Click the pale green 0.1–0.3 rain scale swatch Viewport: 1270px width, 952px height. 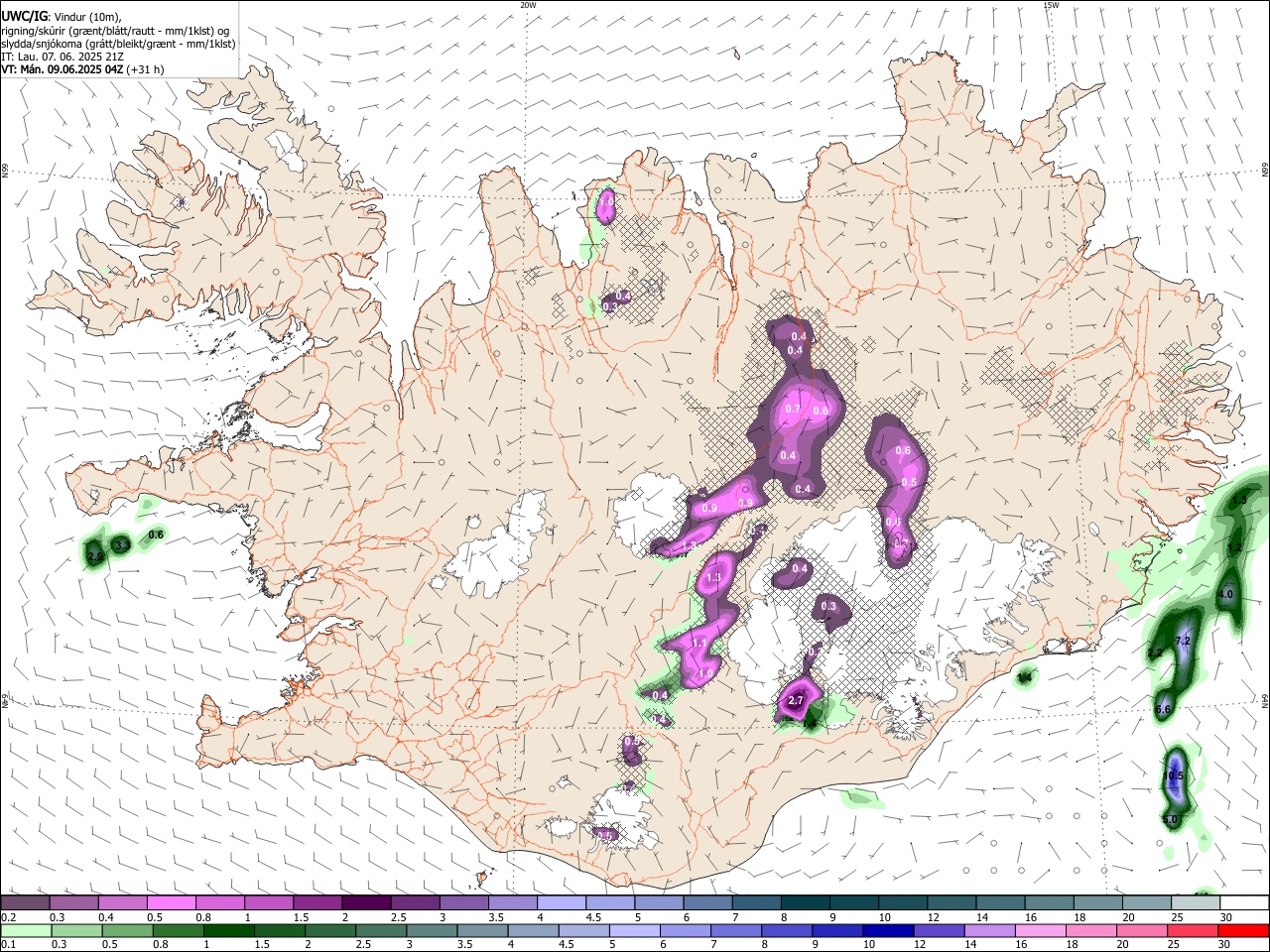26,931
